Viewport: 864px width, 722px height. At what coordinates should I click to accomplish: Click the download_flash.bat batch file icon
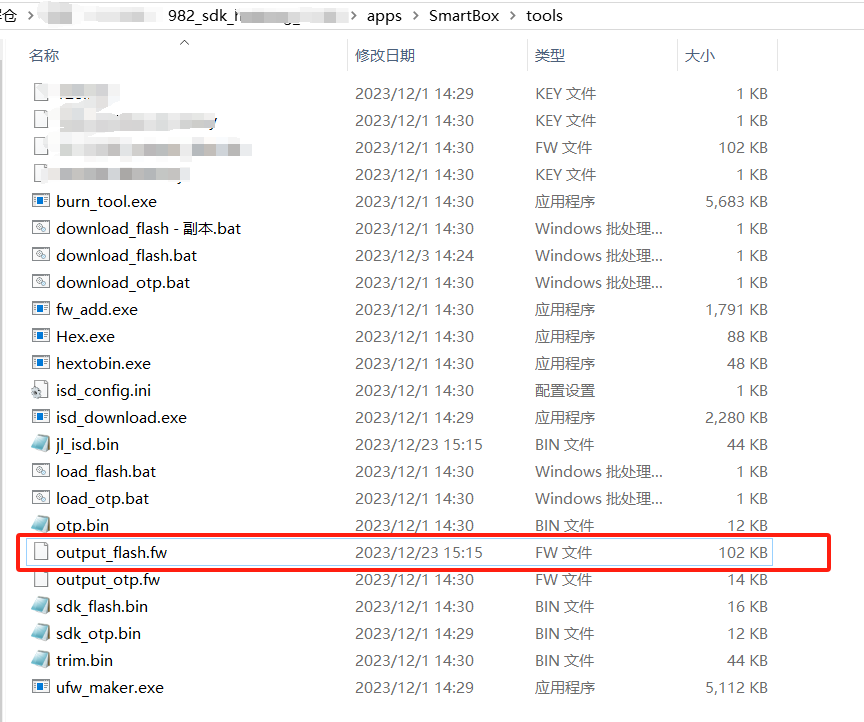[41, 255]
